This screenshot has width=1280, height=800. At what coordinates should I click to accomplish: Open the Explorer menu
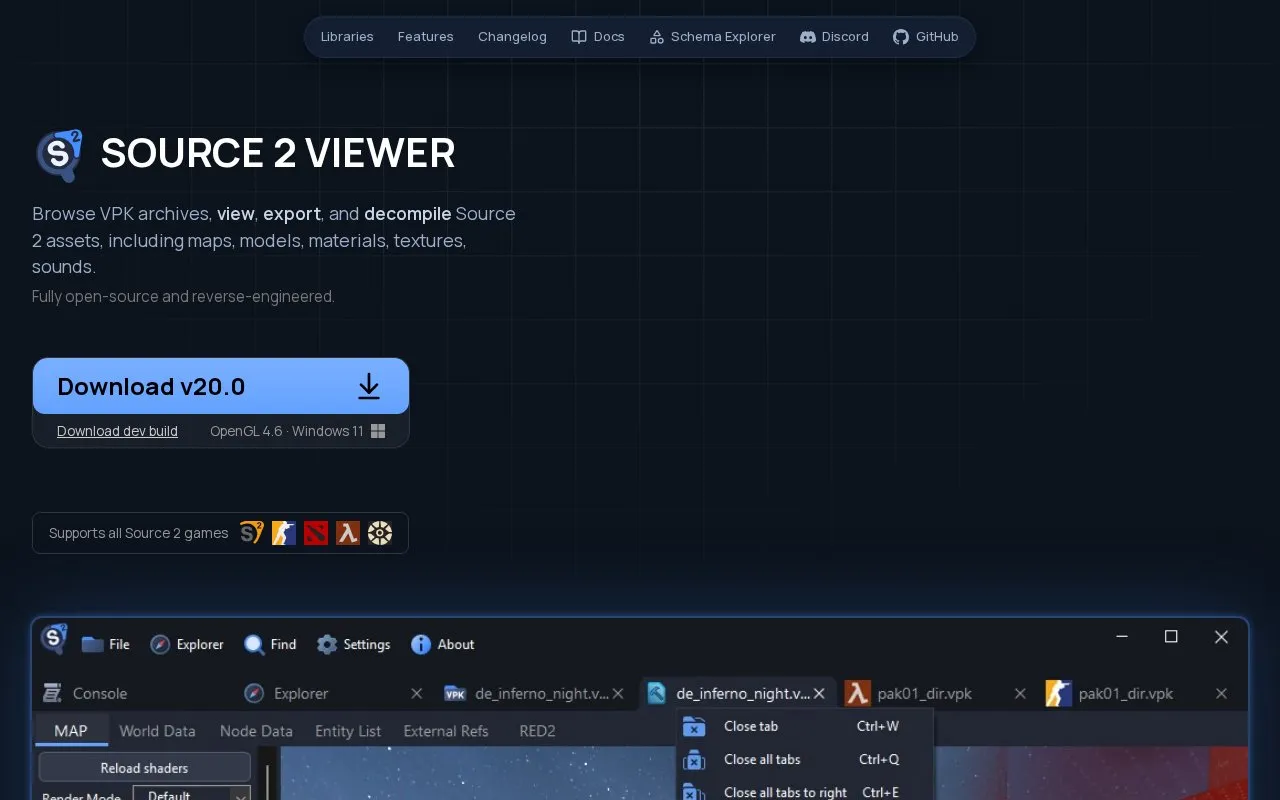click(187, 644)
